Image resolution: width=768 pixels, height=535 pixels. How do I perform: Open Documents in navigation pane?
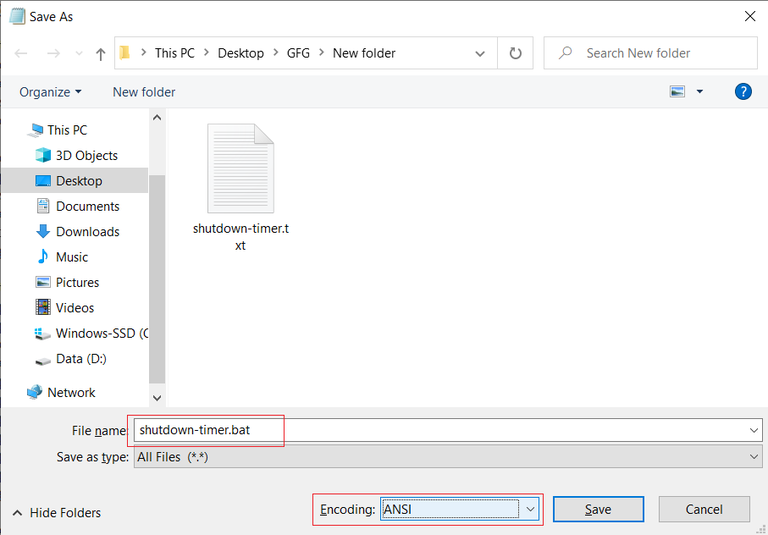(88, 206)
